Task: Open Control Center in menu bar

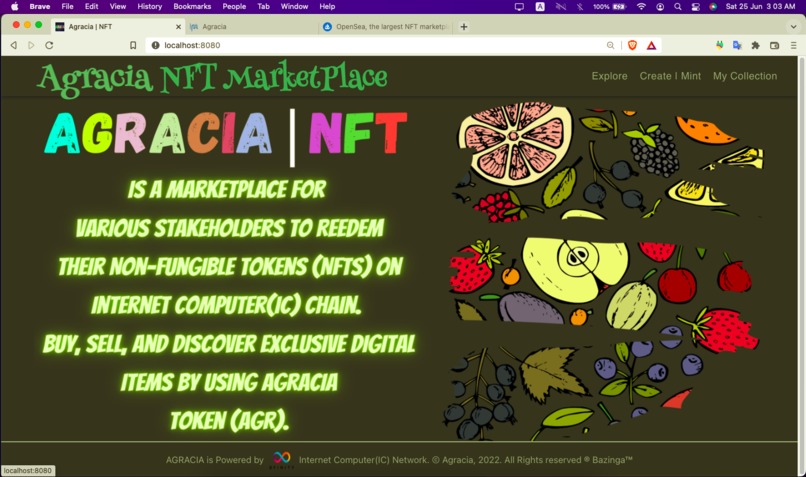Action: tap(695, 7)
